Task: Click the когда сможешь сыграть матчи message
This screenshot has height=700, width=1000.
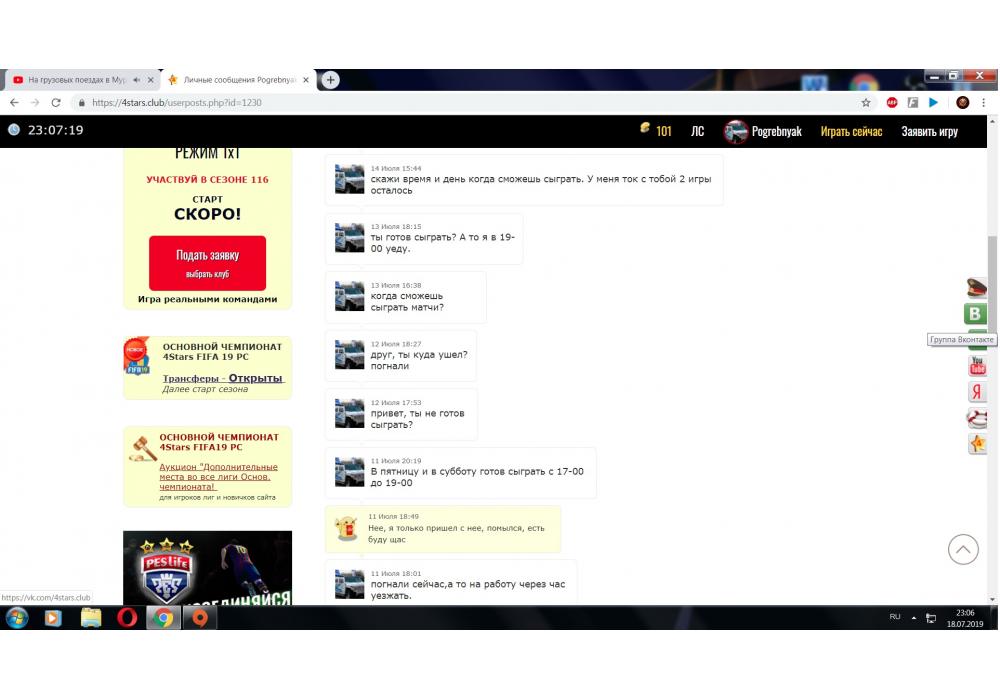Action: click(406, 298)
